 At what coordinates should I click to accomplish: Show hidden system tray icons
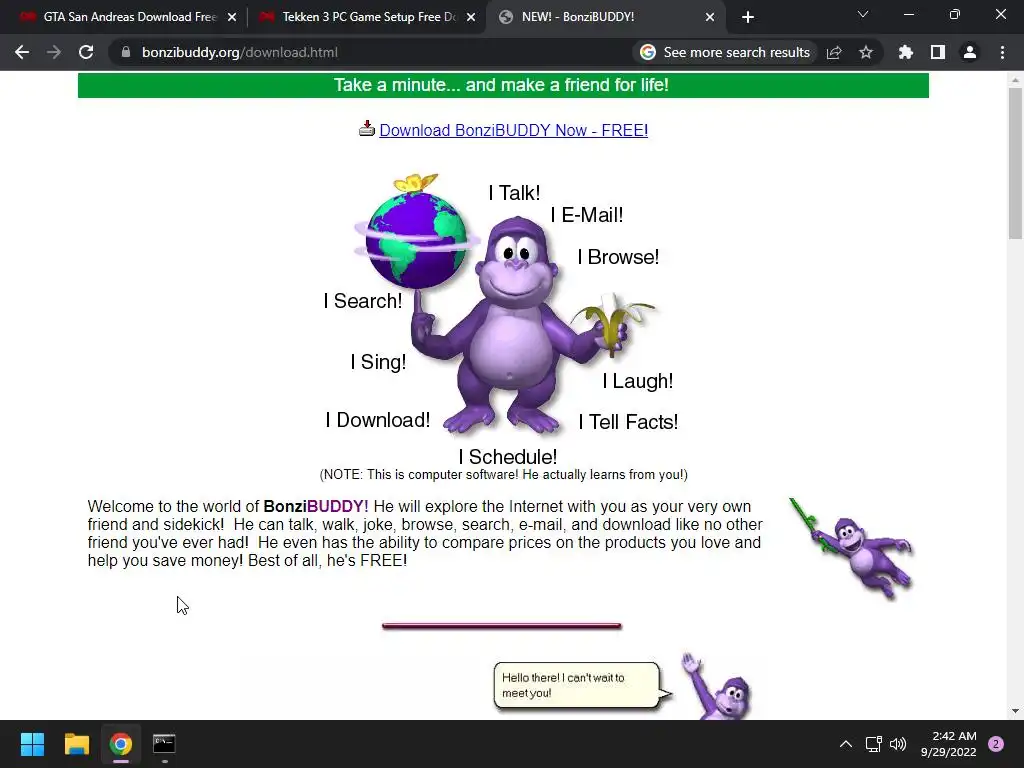point(846,744)
